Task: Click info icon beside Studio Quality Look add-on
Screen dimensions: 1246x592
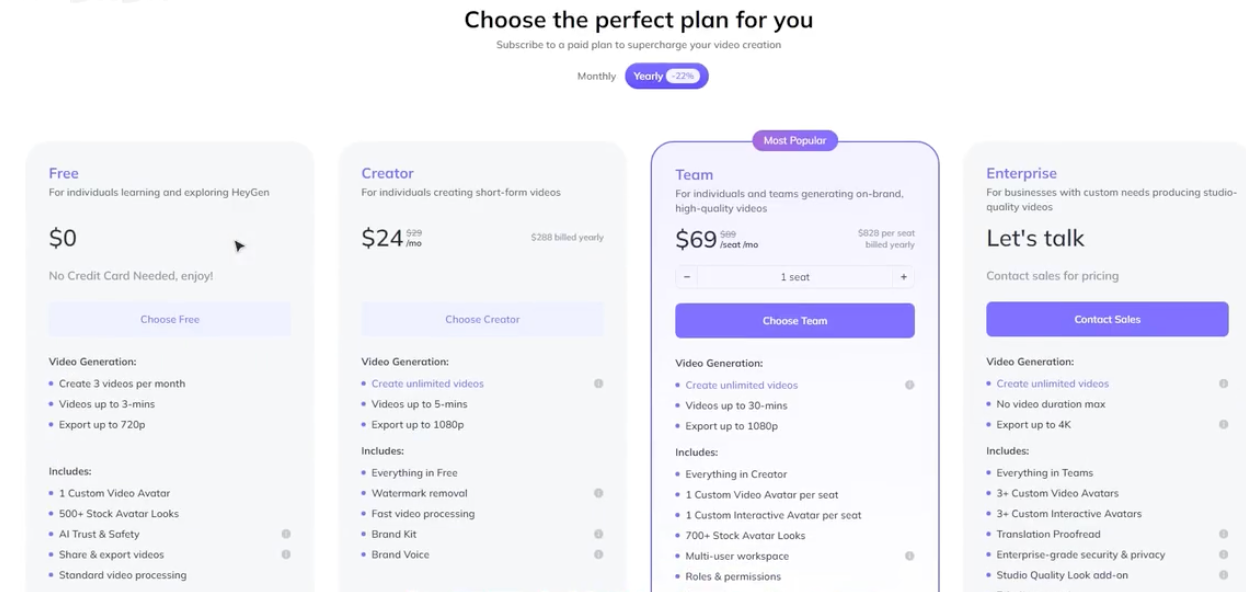Action: click(x=1223, y=575)
